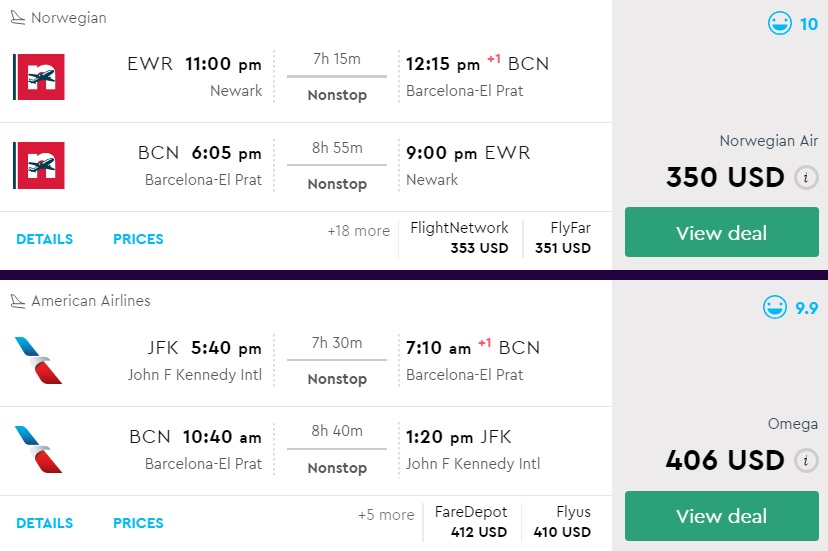
Task: Click the smiley rating icon showing 10
Action: click(780, 23)
